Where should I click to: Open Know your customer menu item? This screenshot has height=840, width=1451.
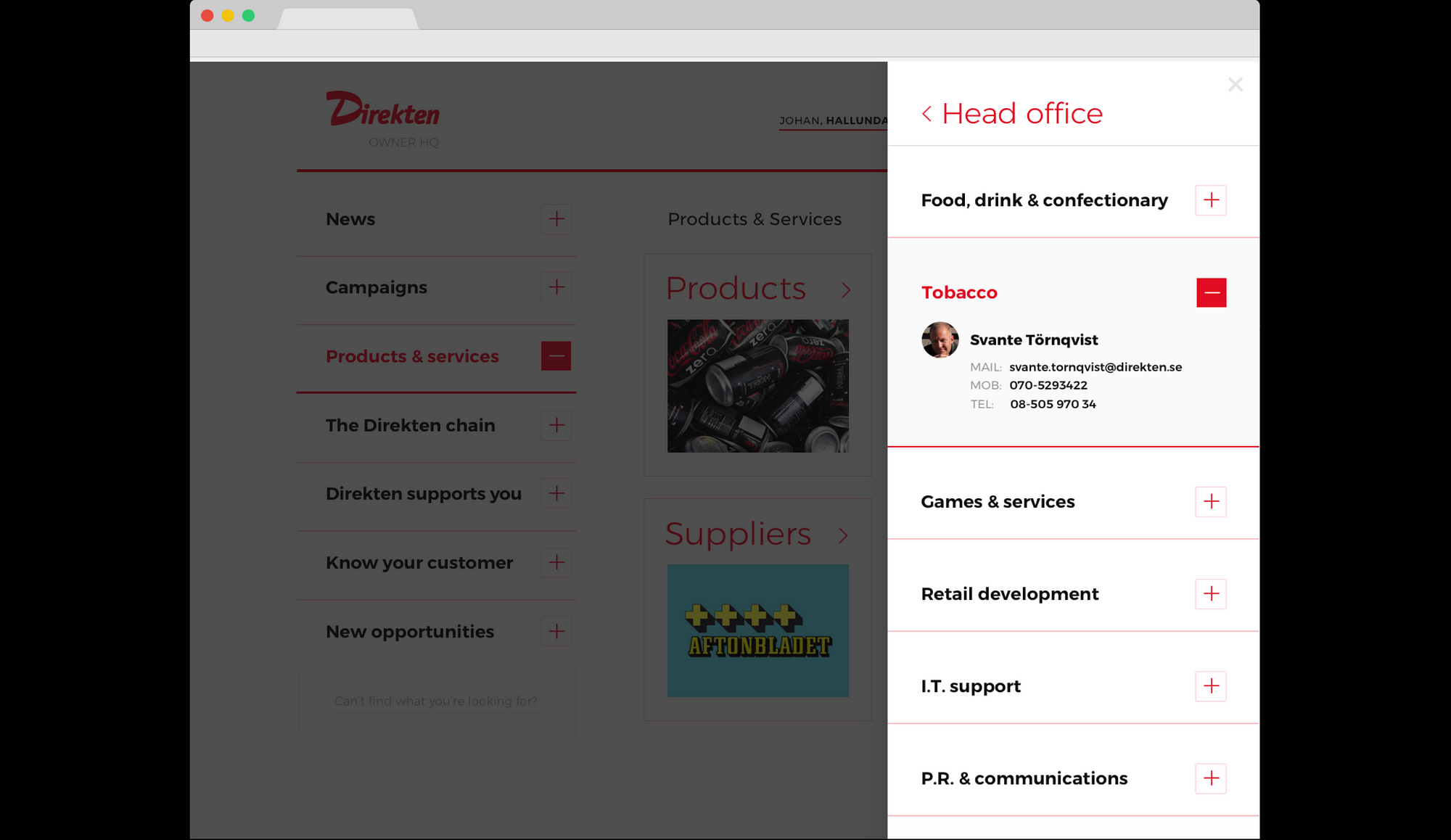coord(419,563)
